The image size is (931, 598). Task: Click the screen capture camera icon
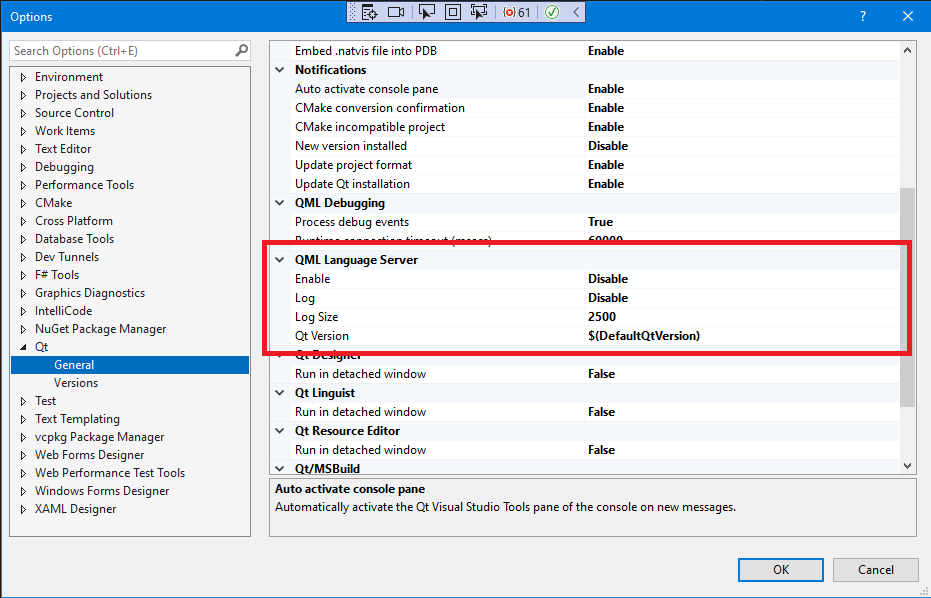[396, 12]
